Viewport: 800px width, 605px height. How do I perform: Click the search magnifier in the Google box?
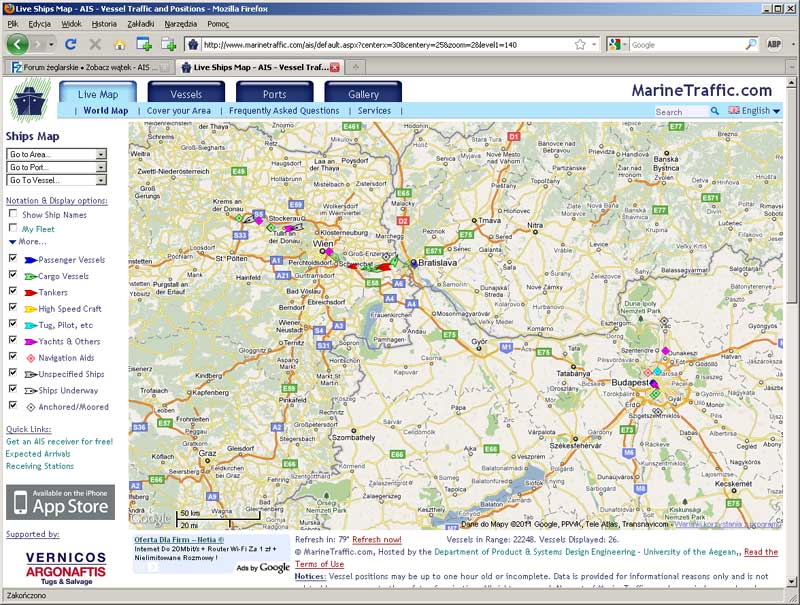(751, 44)
